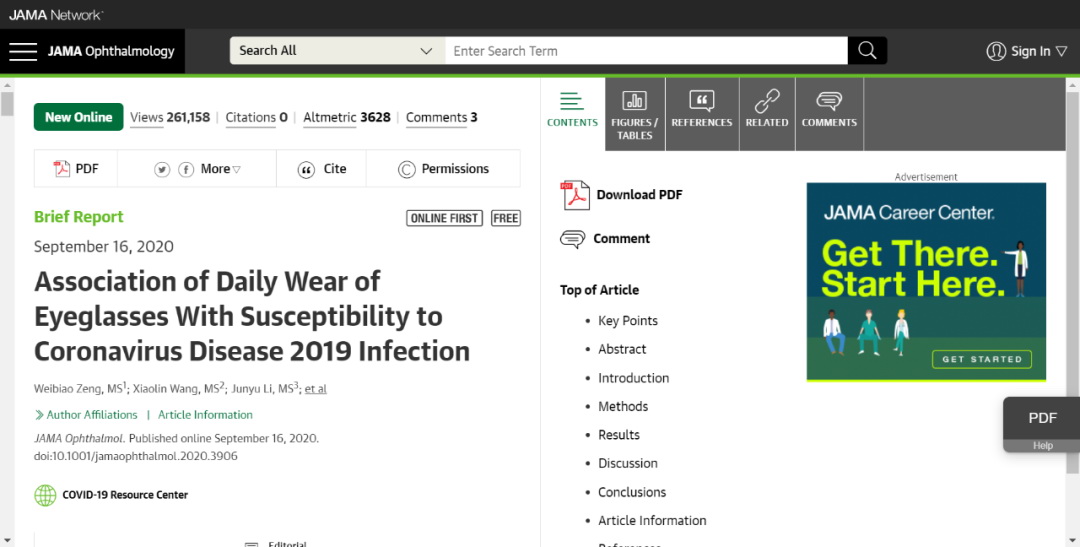The image size is (1080, 547).
Task: Jump to Article Information in contents list
Action: tap(652, 521)
